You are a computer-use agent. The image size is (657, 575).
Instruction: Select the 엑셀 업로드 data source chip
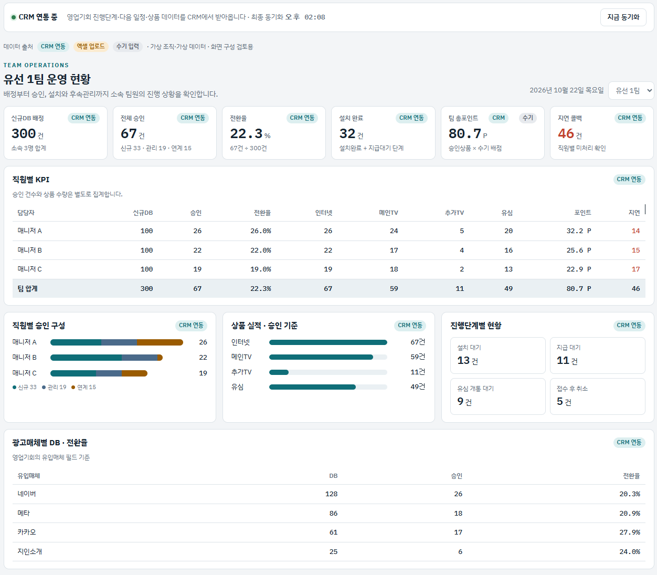(x=91, y=47)
